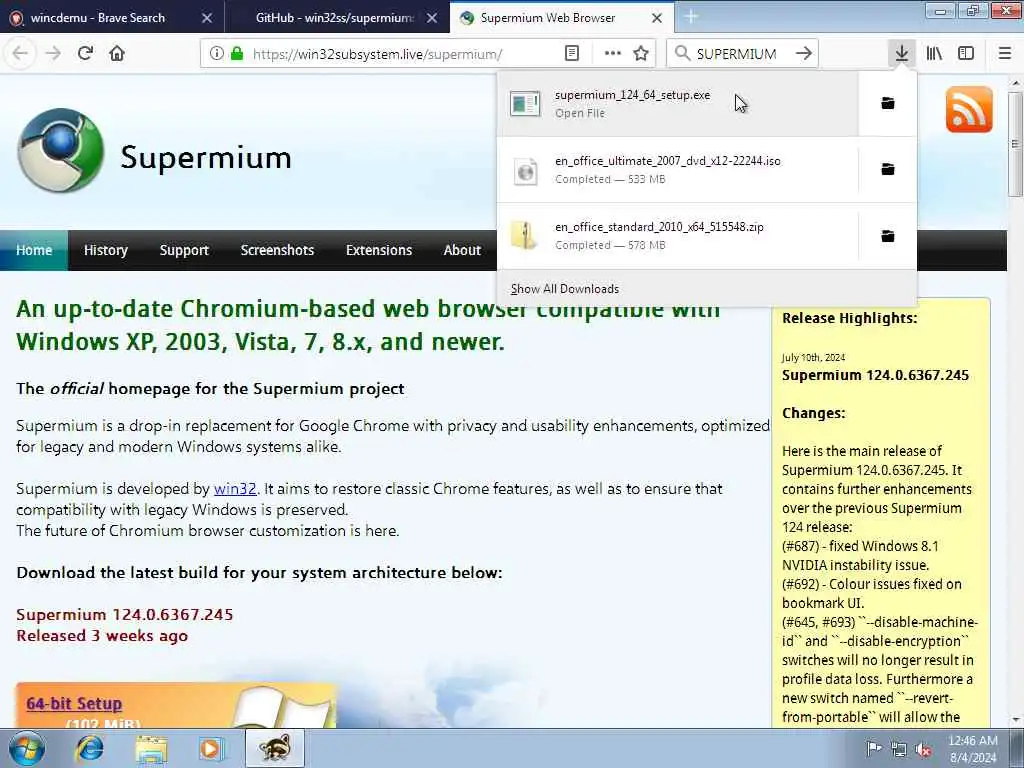The width and height of the screenshot is (1024, 768).
Task: Open Home in site navigation bar
Action: [34, 250]
